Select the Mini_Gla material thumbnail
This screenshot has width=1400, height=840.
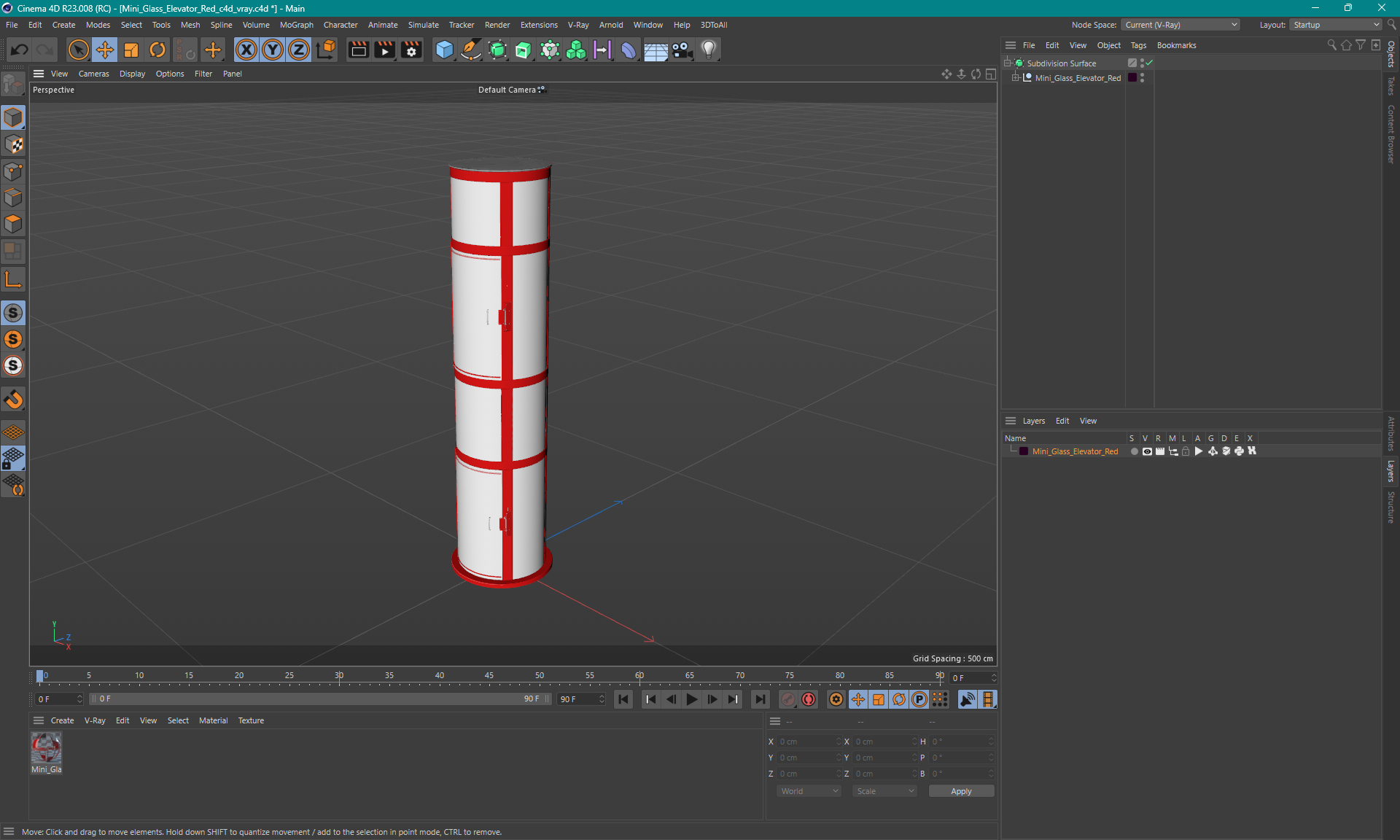point(46,747)
